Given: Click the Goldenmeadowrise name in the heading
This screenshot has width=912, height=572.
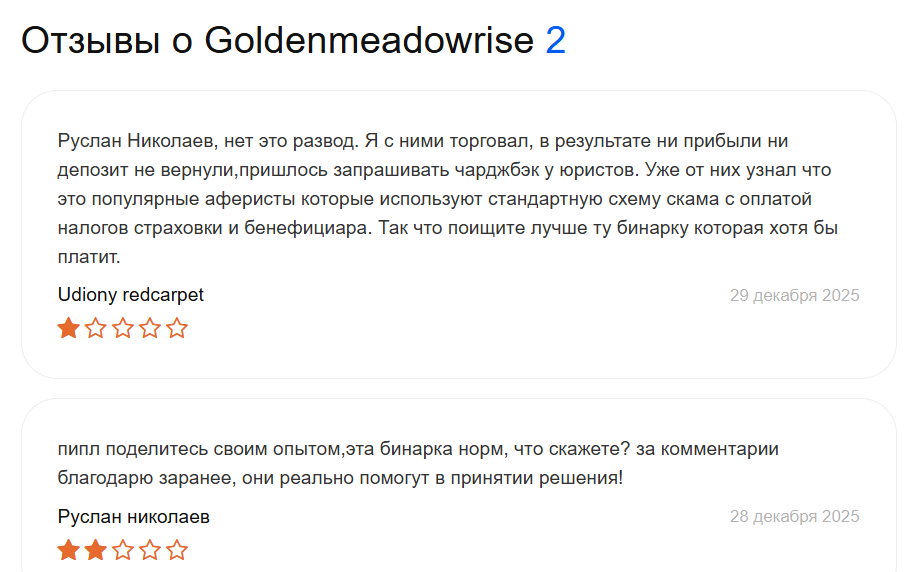Looking at the screenshot, I should 369,41.
